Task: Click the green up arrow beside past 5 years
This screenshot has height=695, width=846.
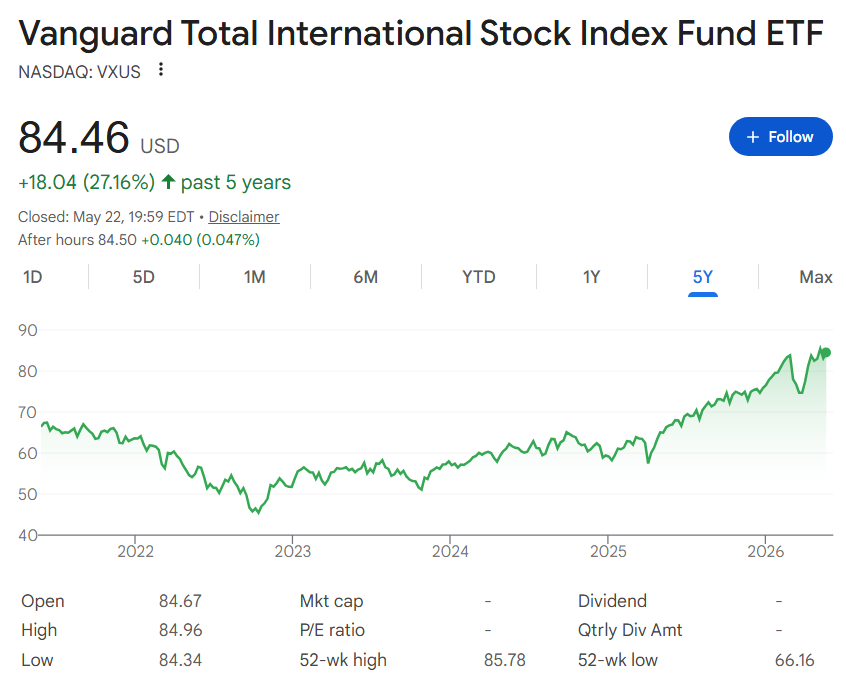Action: pyautogui.click(x=168, y=182)
